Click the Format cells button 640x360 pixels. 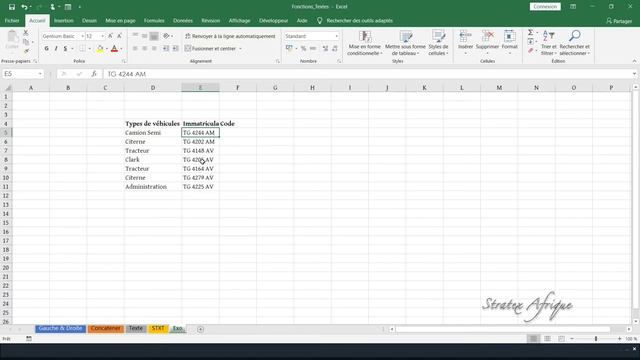pos(509,42)
